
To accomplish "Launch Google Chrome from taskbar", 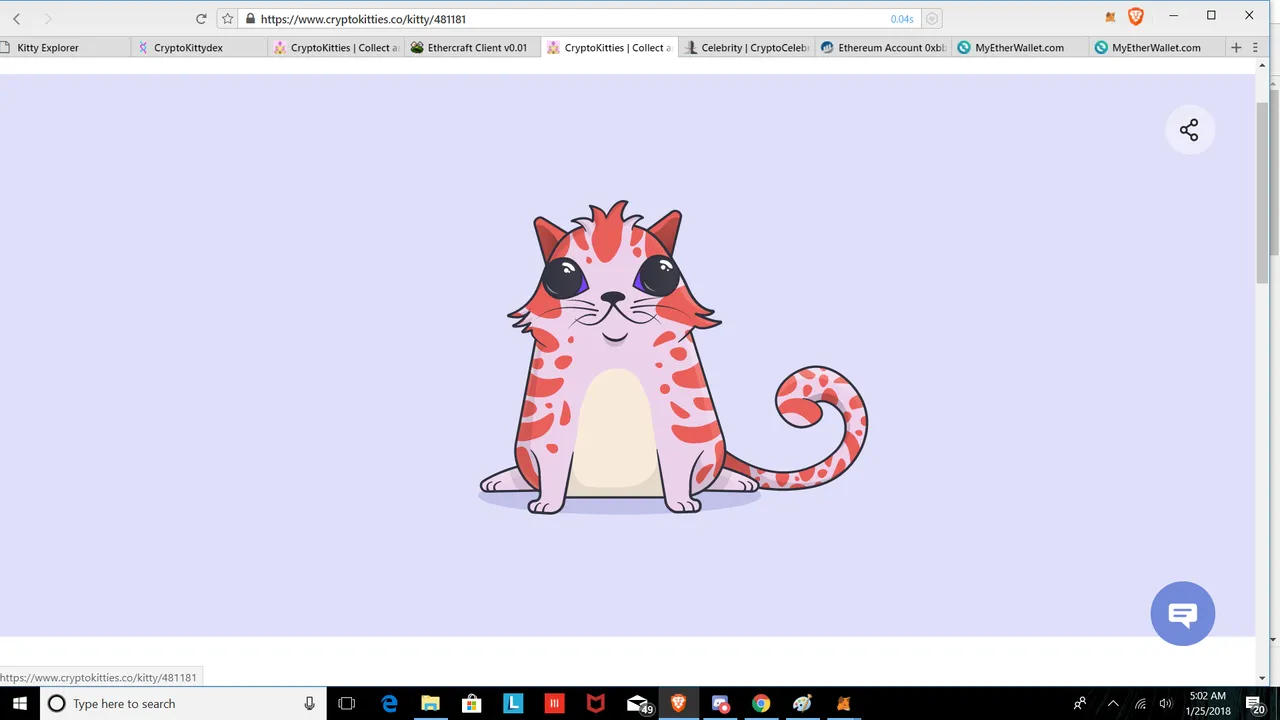I will pyautogui.click(x=761, y=704).
